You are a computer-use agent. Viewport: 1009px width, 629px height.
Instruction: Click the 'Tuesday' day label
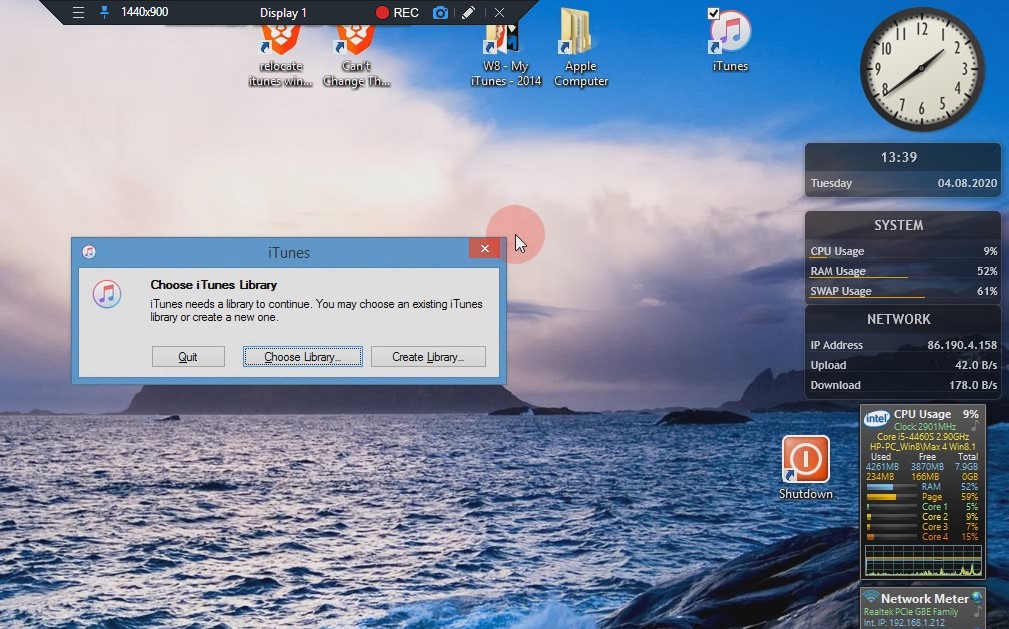[831, 183]
